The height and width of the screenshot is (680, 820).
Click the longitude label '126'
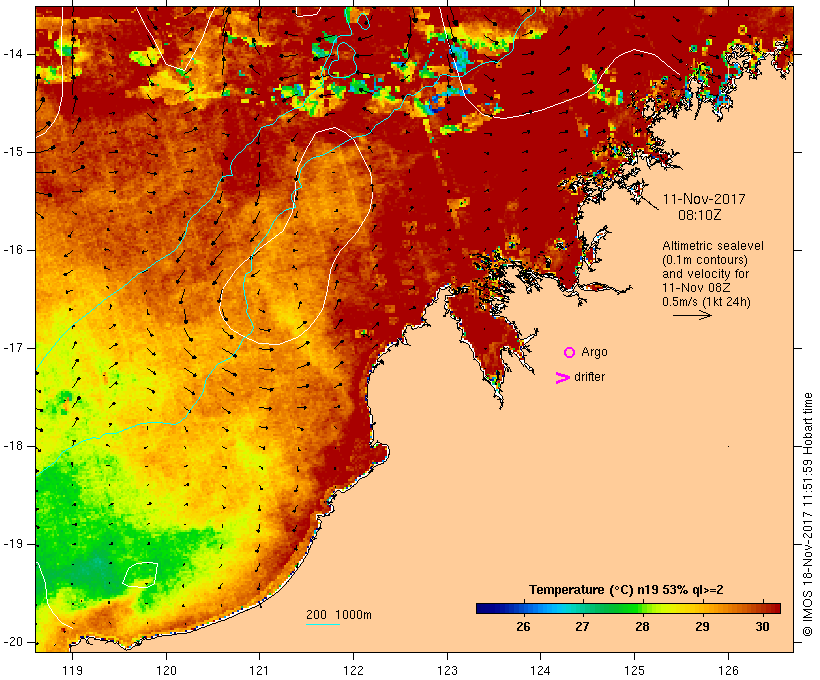coord(728,670)
